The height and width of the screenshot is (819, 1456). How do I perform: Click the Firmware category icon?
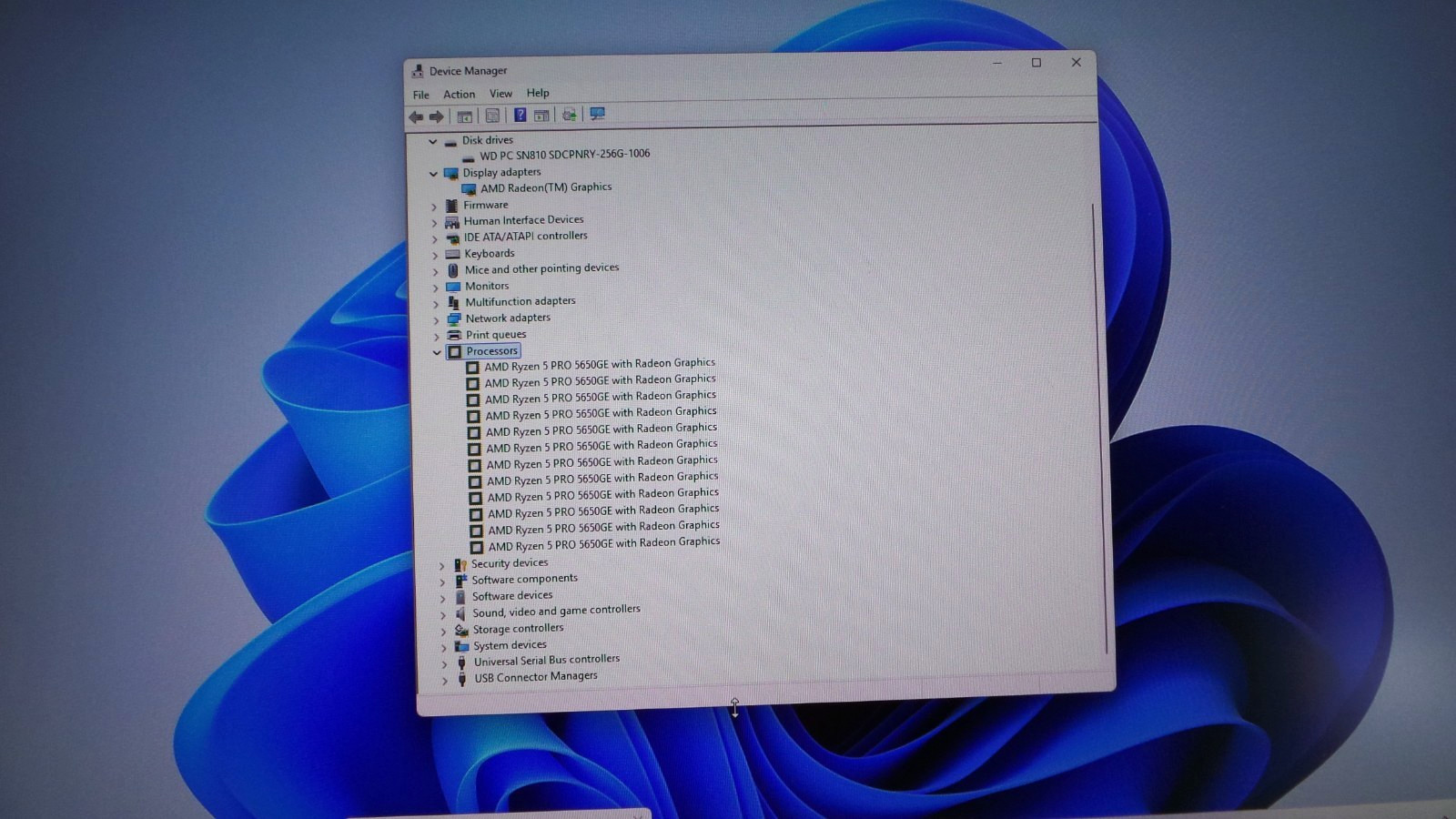[452, 207]
